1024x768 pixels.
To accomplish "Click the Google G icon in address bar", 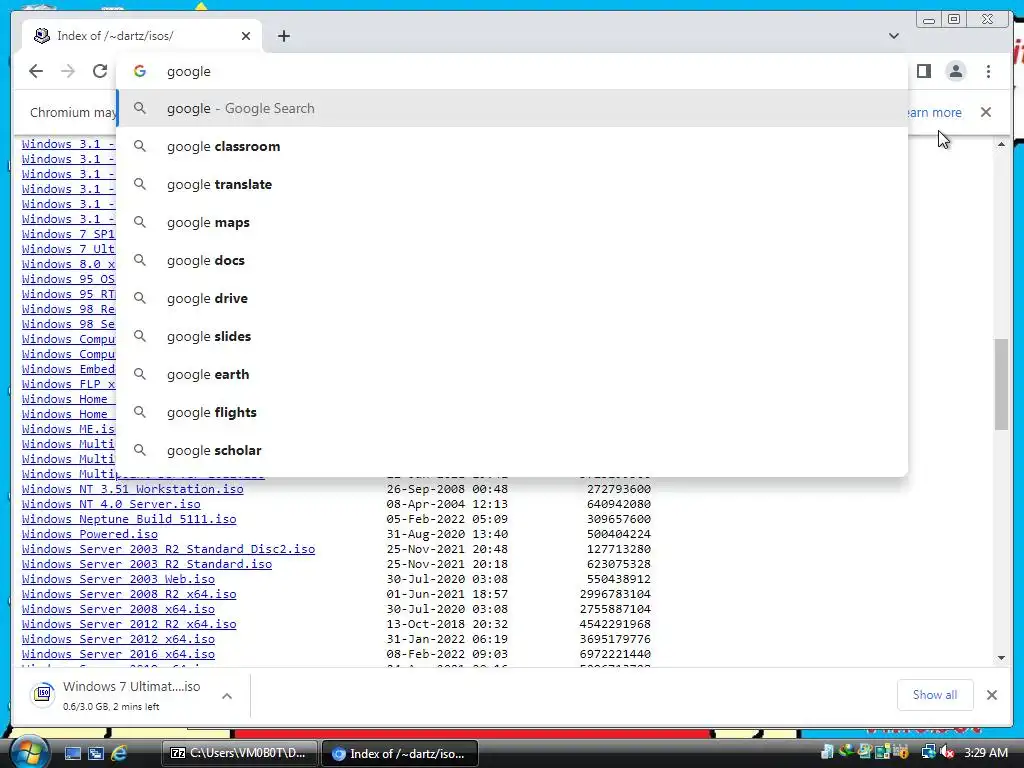I will click(x=140, y=71).
